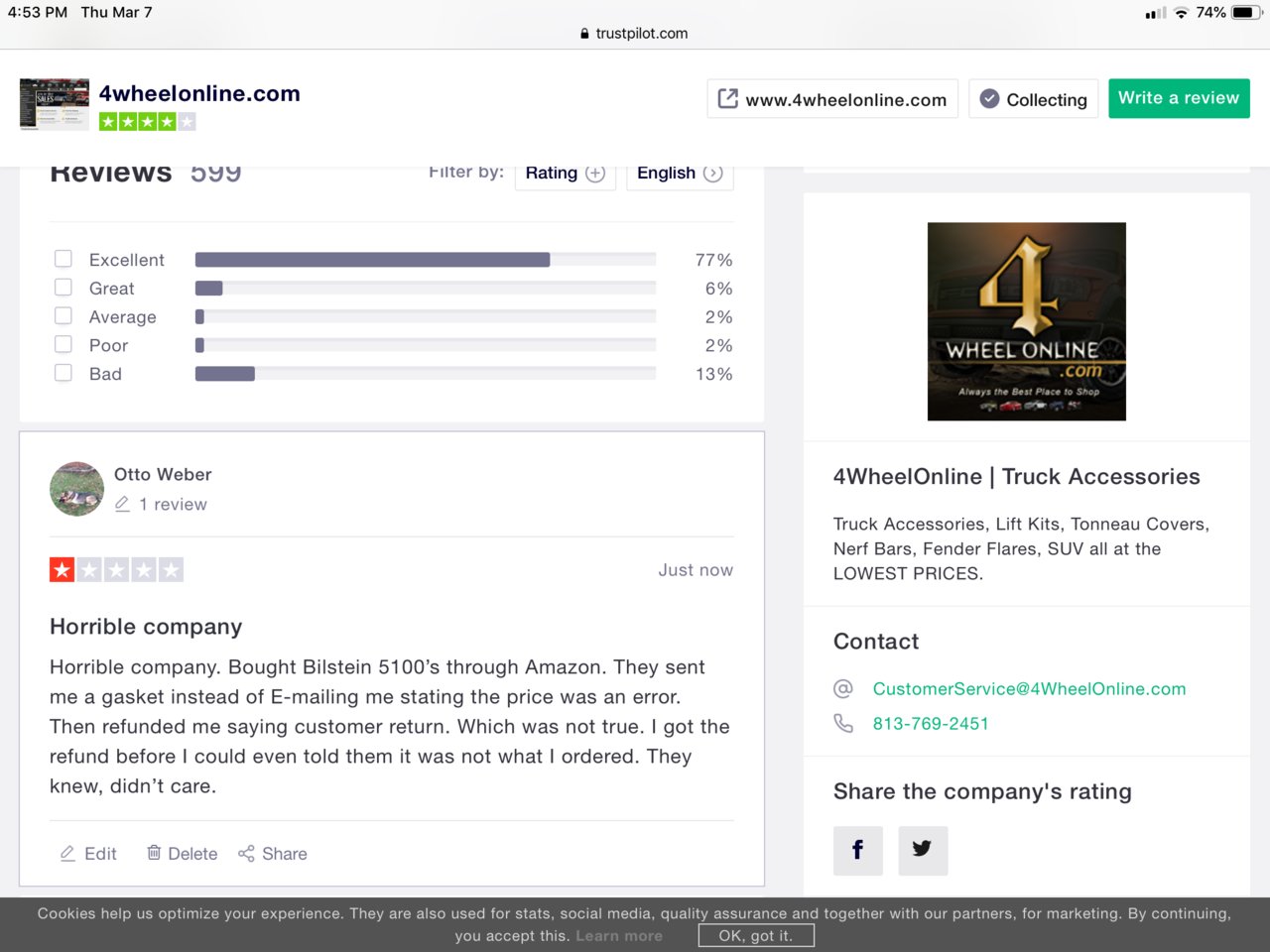
Task: Check the Average rating filter
Action: coord(63,316)
